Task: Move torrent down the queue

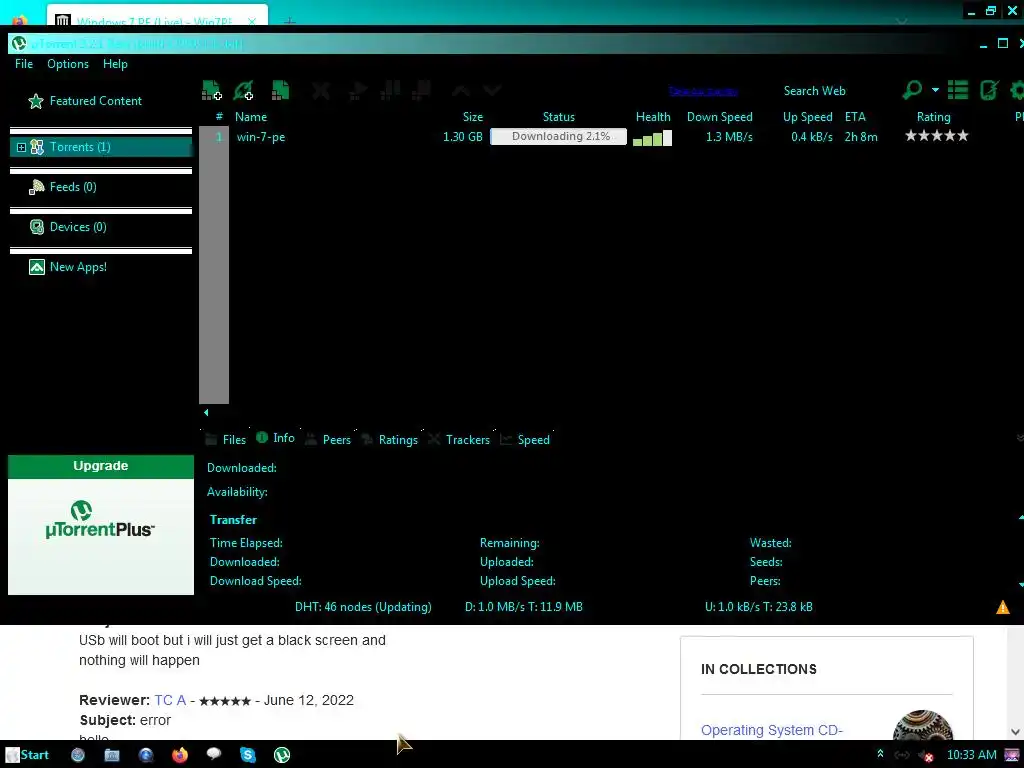Action: tap(492, 90)
